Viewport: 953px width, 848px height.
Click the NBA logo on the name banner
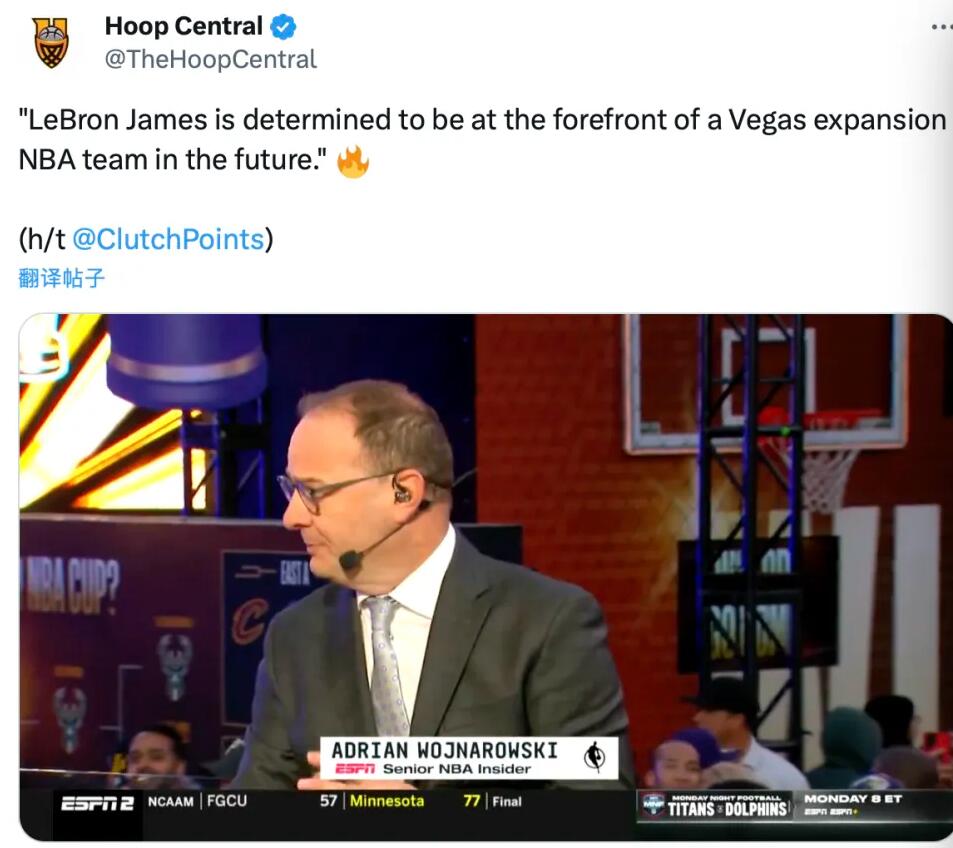point(595,757)
